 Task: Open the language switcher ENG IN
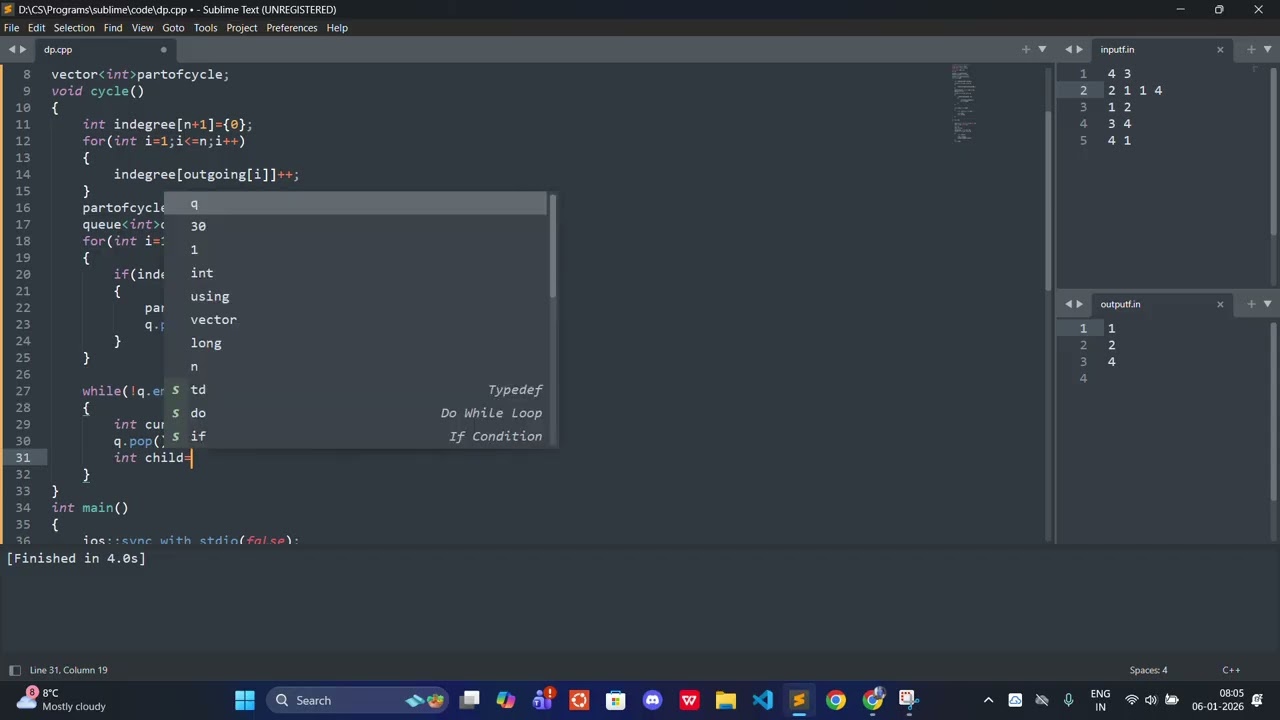click(x=1100, y=700)
